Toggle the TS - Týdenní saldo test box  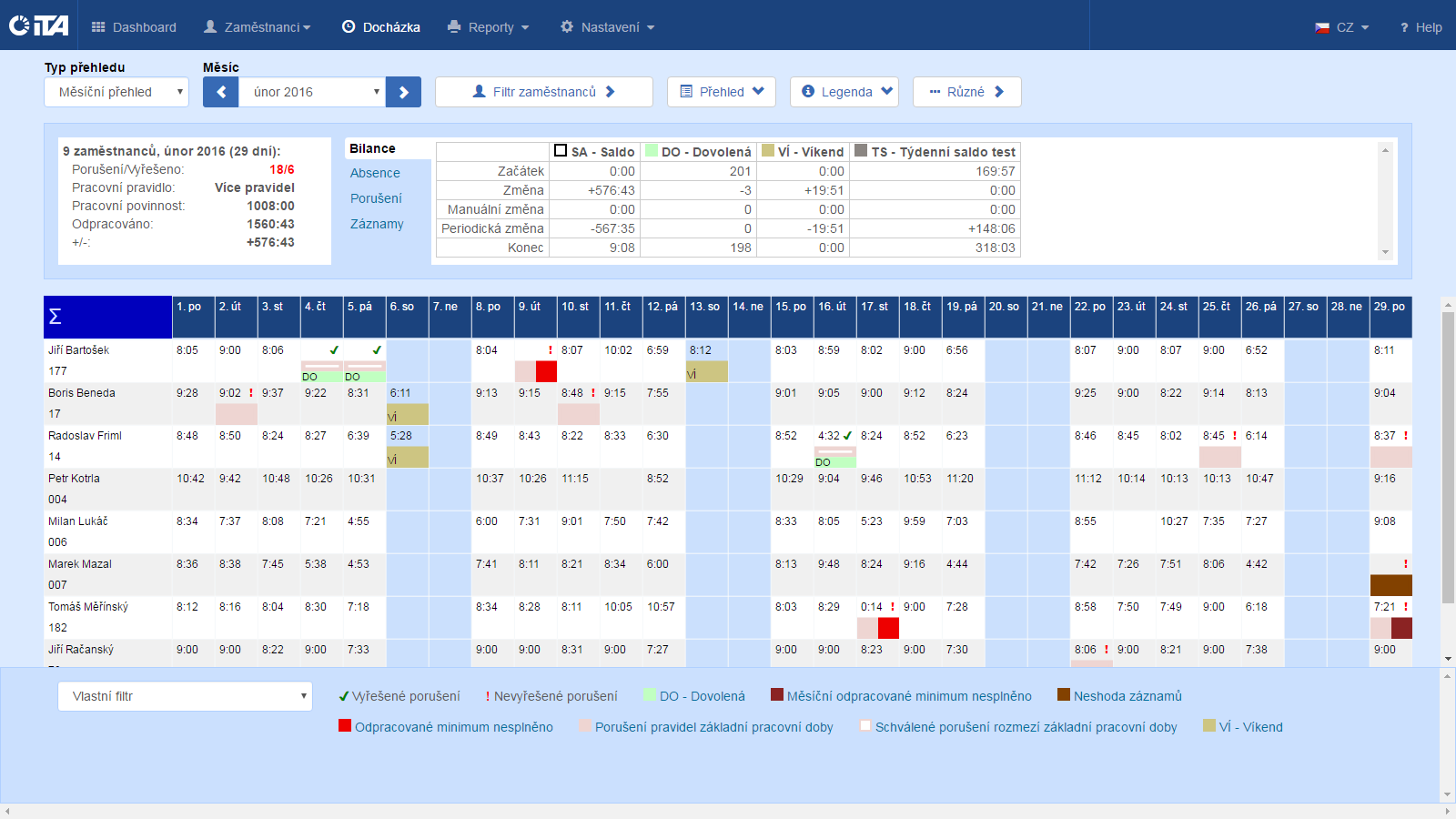[x=861, y=151]
